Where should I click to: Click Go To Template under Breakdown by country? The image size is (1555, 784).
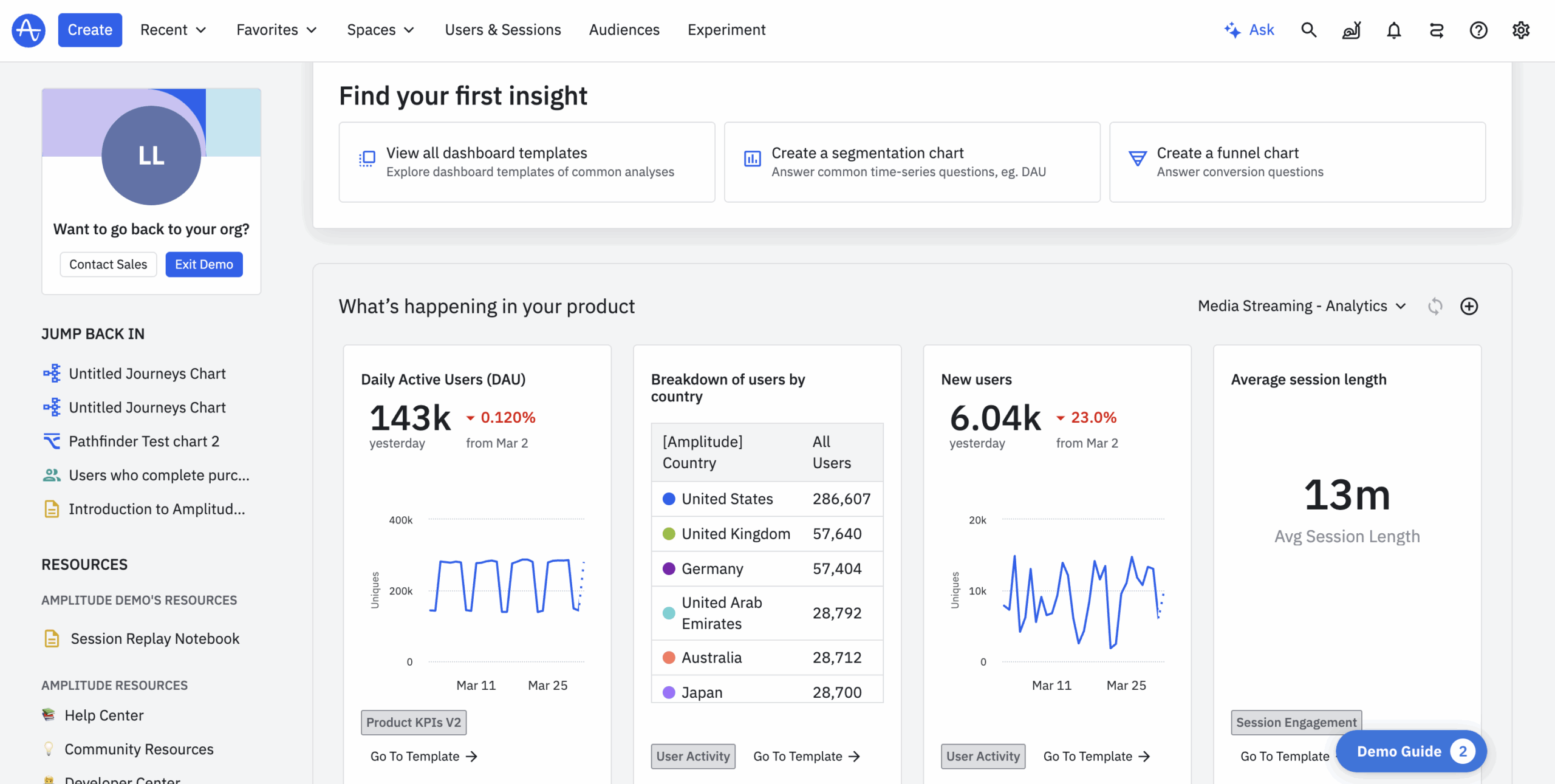click(x=807, y=756)
